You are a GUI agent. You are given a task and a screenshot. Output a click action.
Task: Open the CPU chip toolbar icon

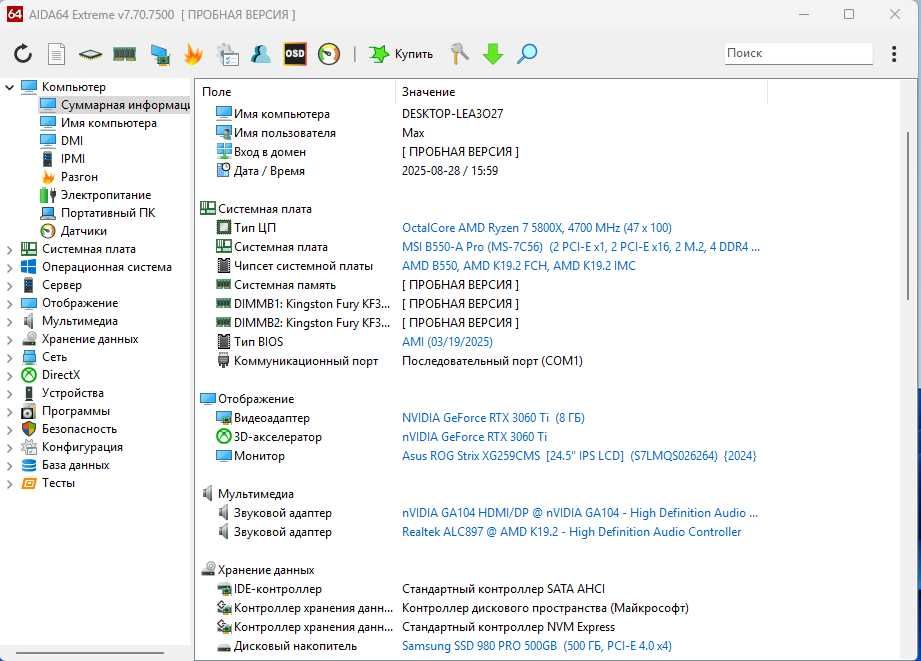tap(90, 55)
